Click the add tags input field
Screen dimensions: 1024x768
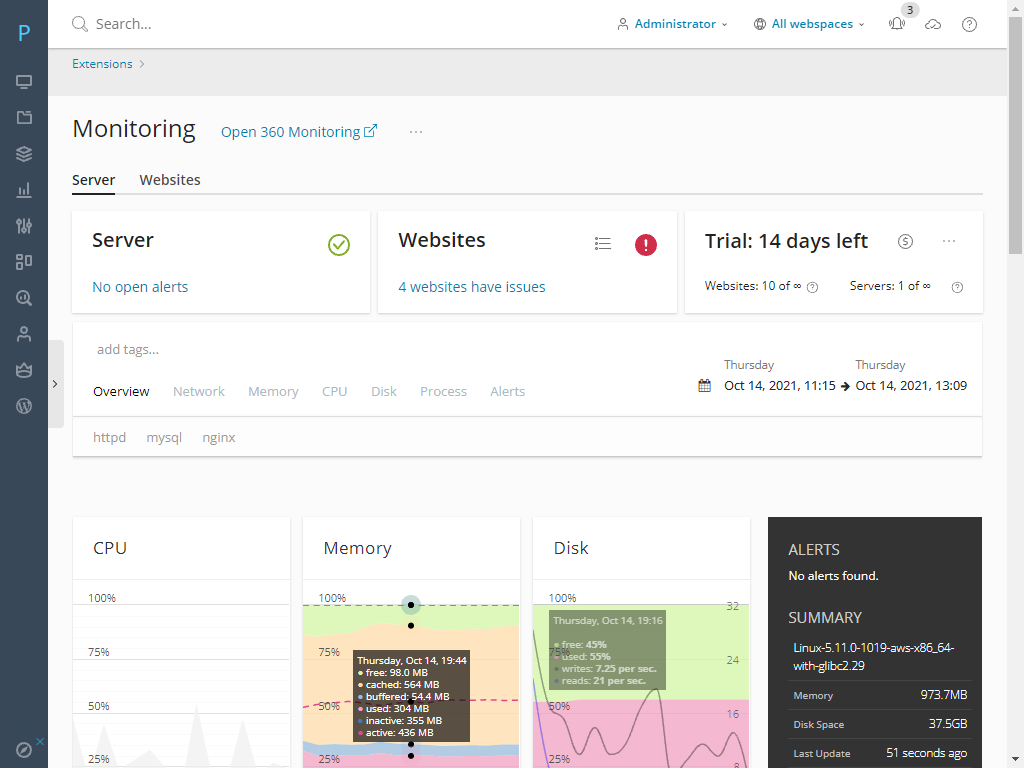pos(128,349)
